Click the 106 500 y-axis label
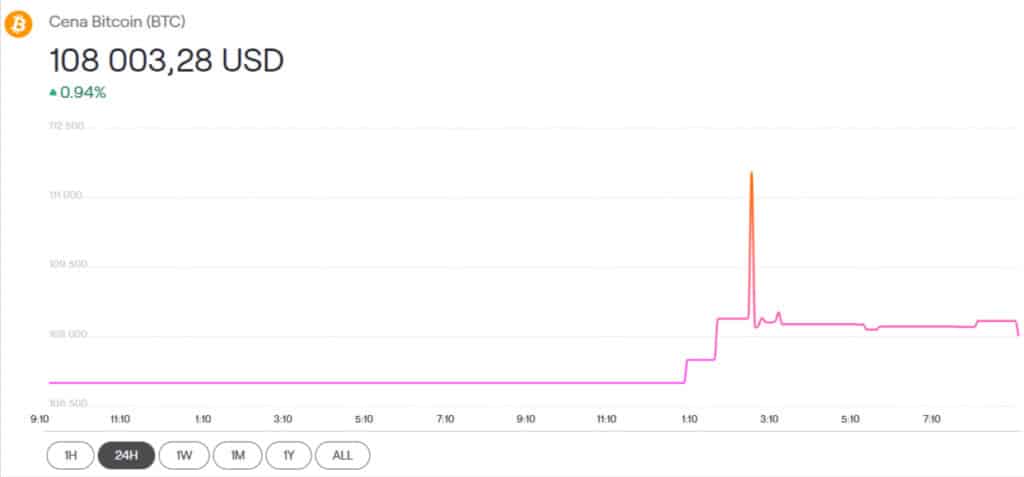Viewport: 1024px width, 477px height. tap(66, 403)
